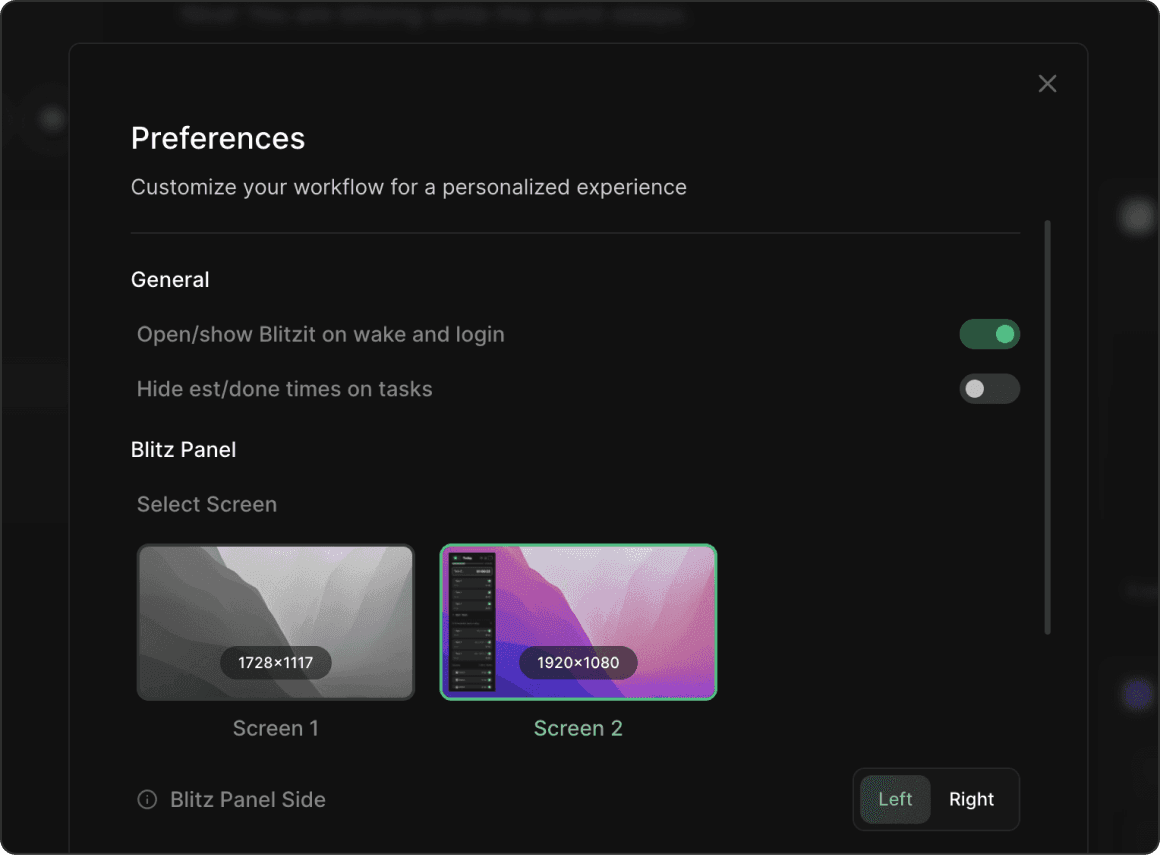Click the Open/show Blitzit on wake label
This screenshot has width=1160, height=855.
tap(320, 334)
